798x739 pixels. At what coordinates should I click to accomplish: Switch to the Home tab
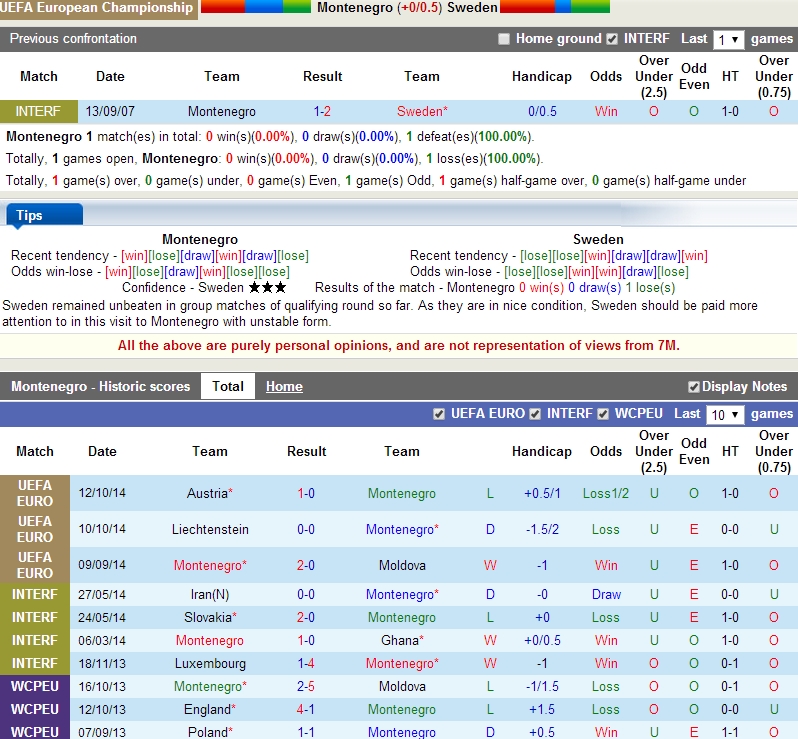(284, 387)
